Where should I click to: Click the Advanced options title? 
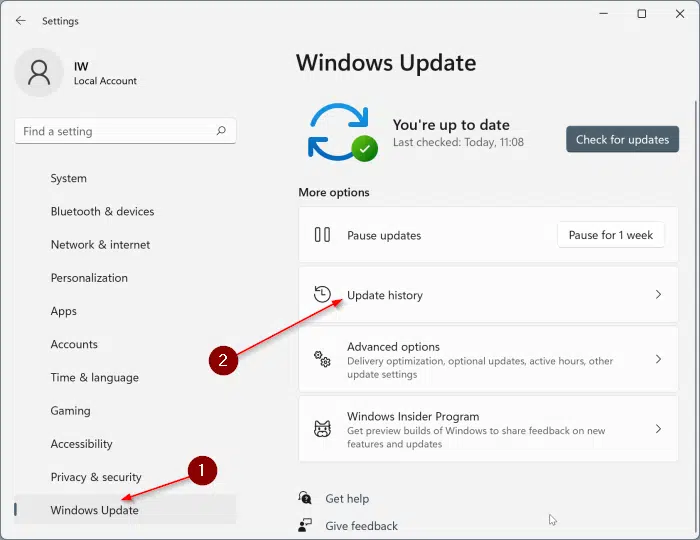coord(393,347)
